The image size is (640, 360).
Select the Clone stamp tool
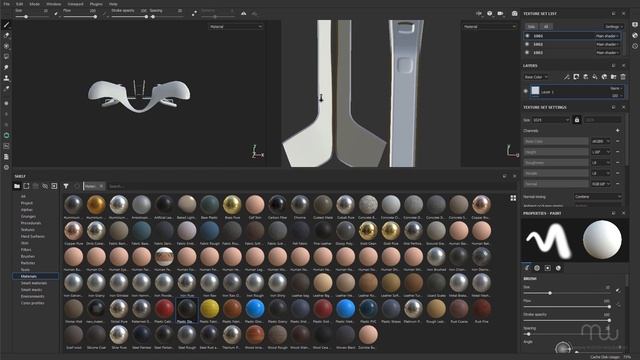tap(6, 78)
